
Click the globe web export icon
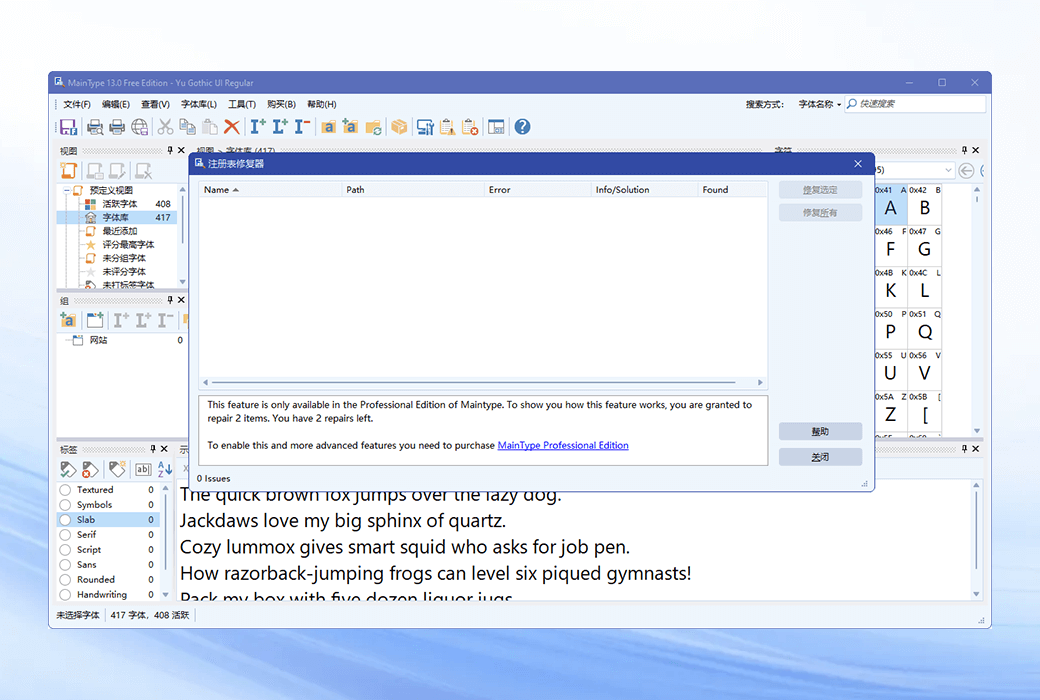(x=139, y=127)
